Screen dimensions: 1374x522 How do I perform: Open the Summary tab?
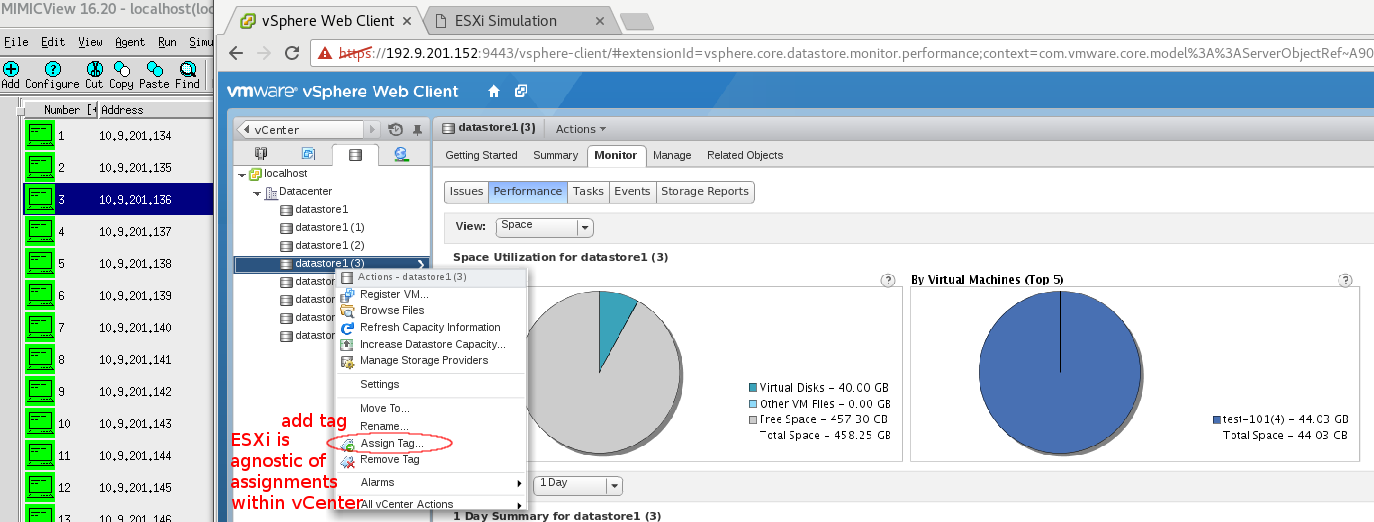click(555, 155)
